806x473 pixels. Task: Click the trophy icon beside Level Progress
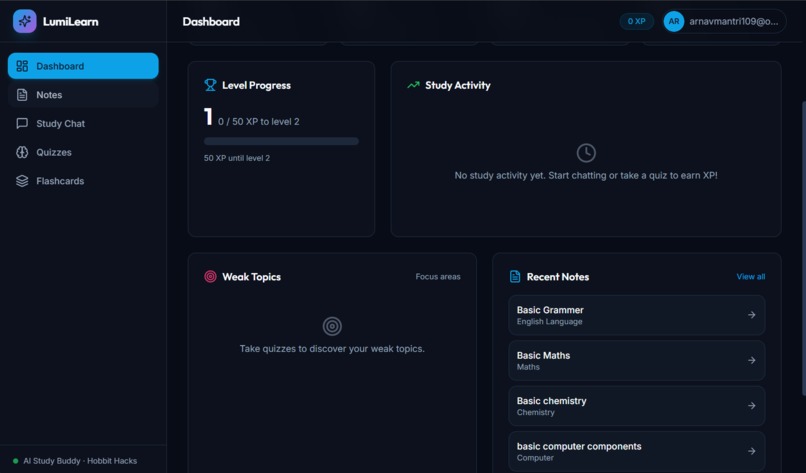click(210, 85)
